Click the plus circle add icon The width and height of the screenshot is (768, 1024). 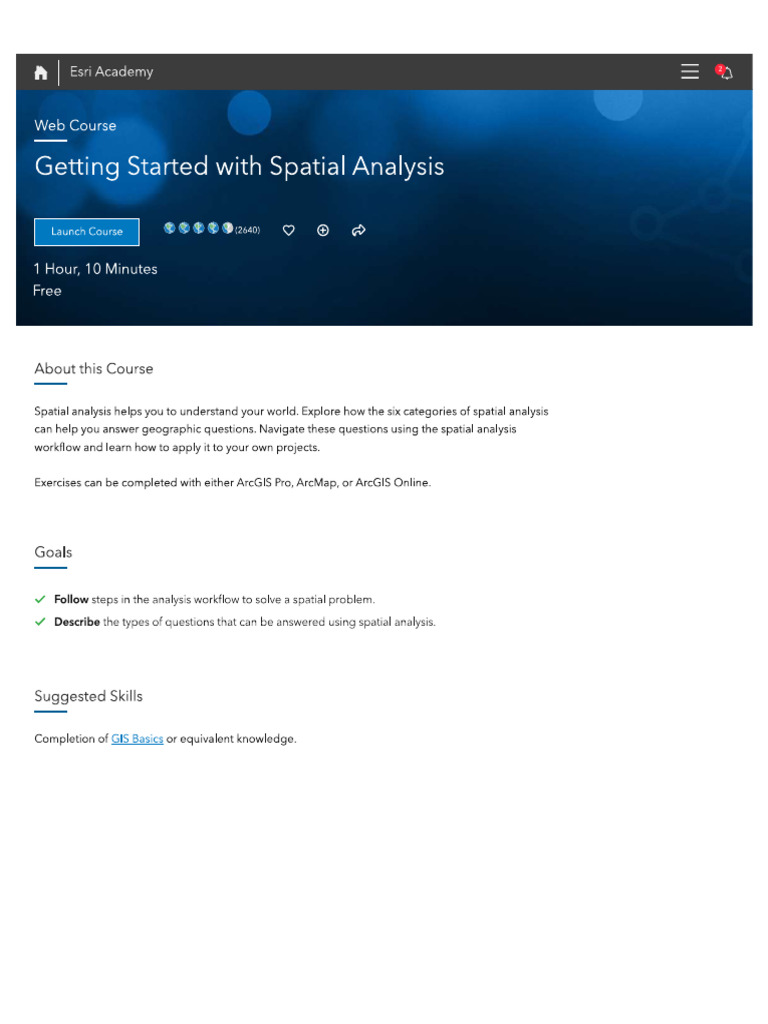(x=323, y=231)
